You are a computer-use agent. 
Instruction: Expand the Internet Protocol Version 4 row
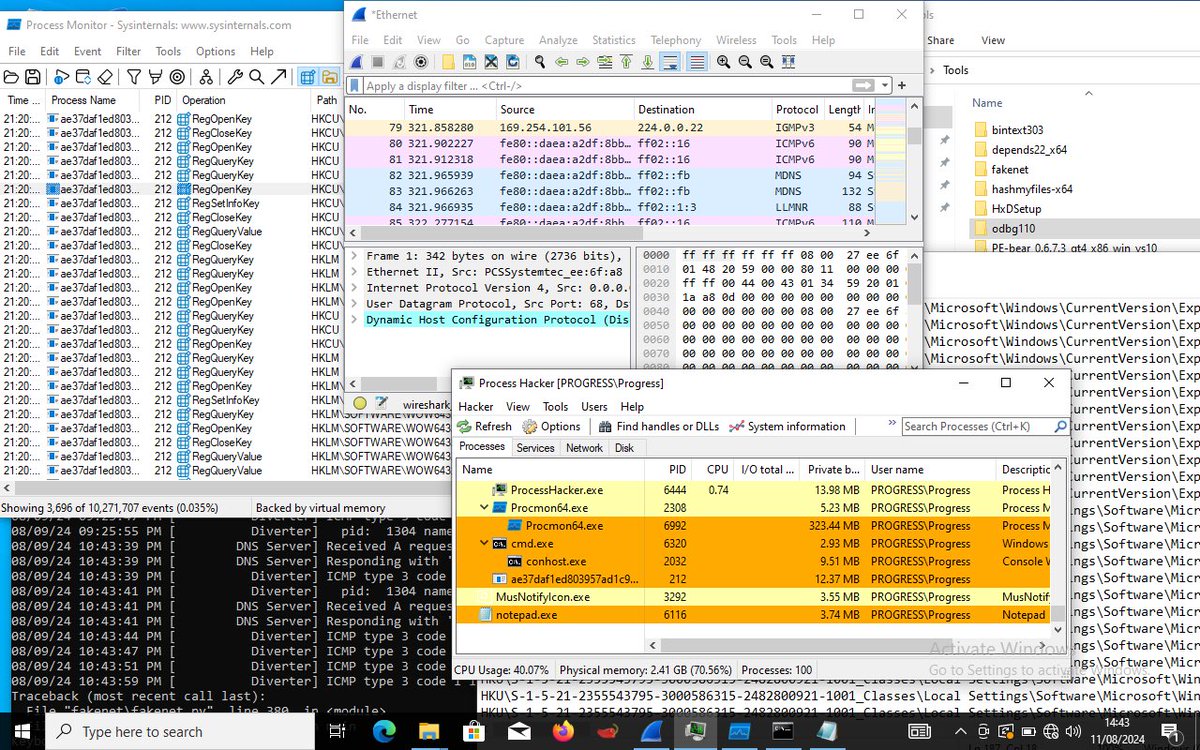pyautogui.click(x=354, y=288)
